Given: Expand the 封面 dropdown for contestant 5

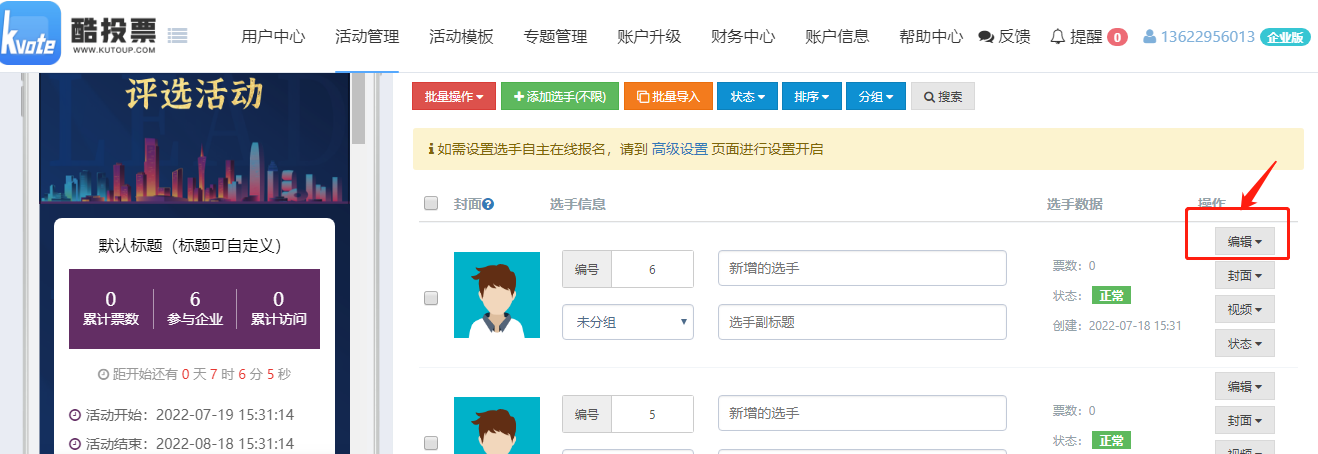Looking at the screenshot, I should (x=1245, y=420).
